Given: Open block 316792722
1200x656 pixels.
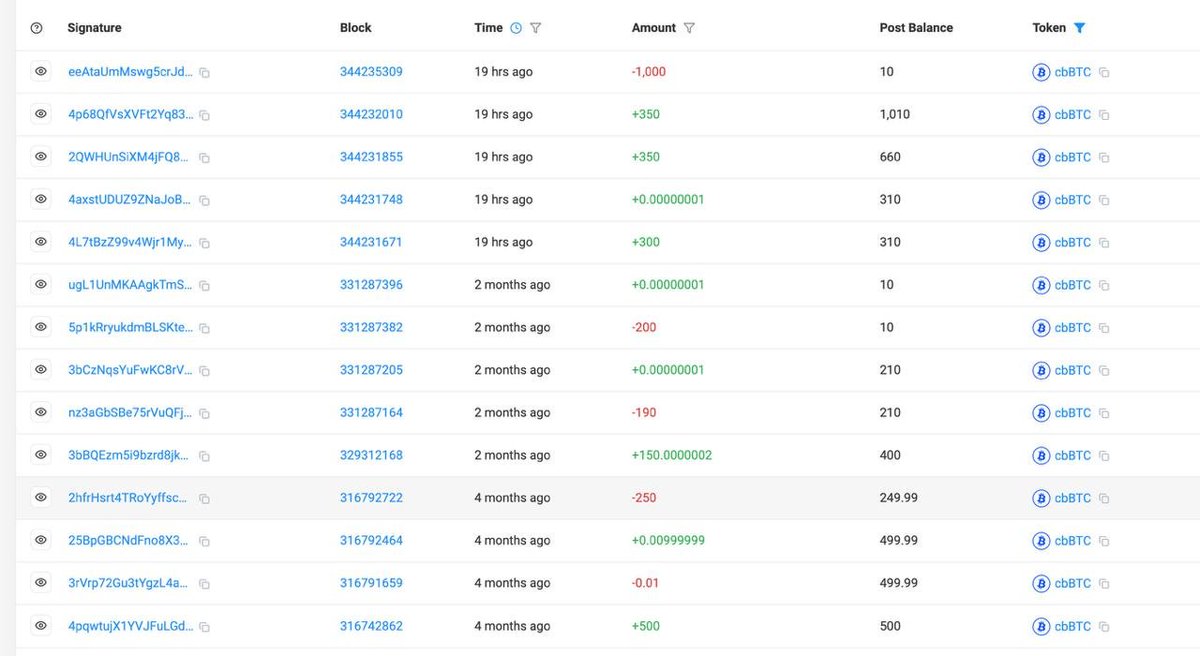Looking at the screenshot, I should tap(371, 497).
